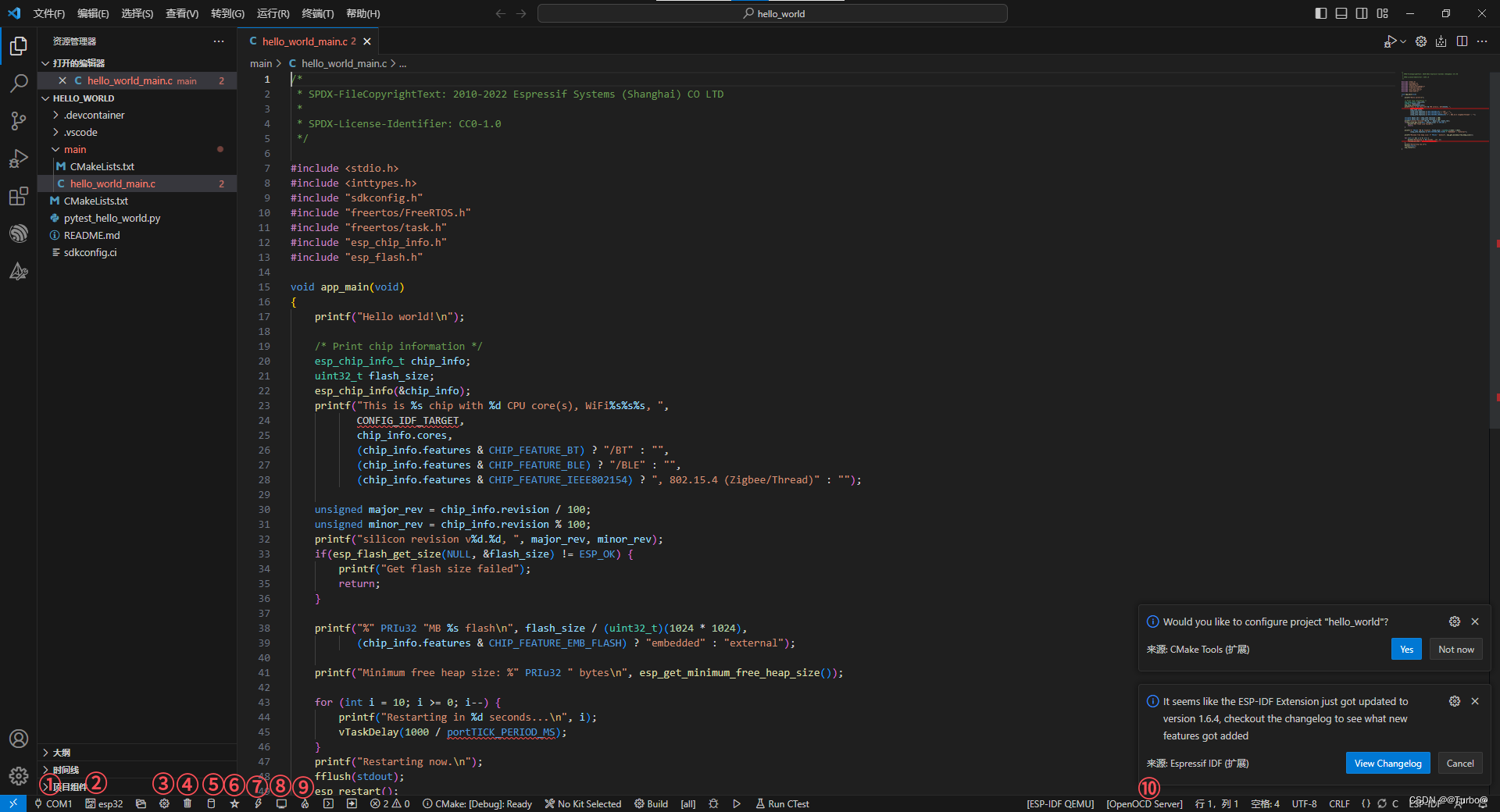
Task: Click Cancel on ESP-IDF notification
Action: coord(1460,763)
